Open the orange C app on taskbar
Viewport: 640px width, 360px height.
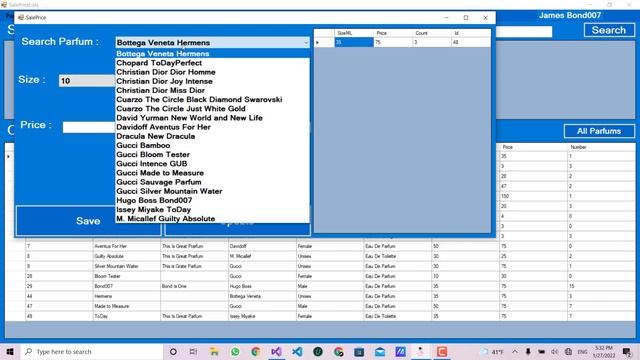(442, 351)
